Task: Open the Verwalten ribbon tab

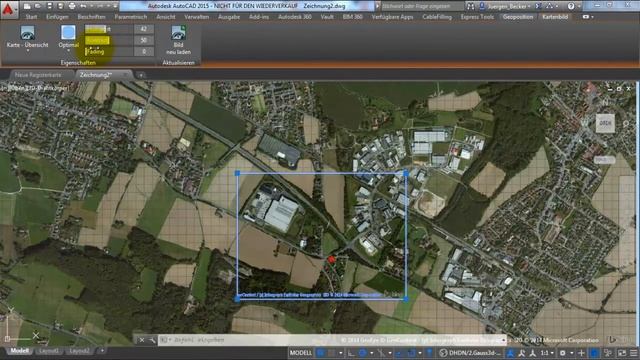Action: click(x=197, y=17)
